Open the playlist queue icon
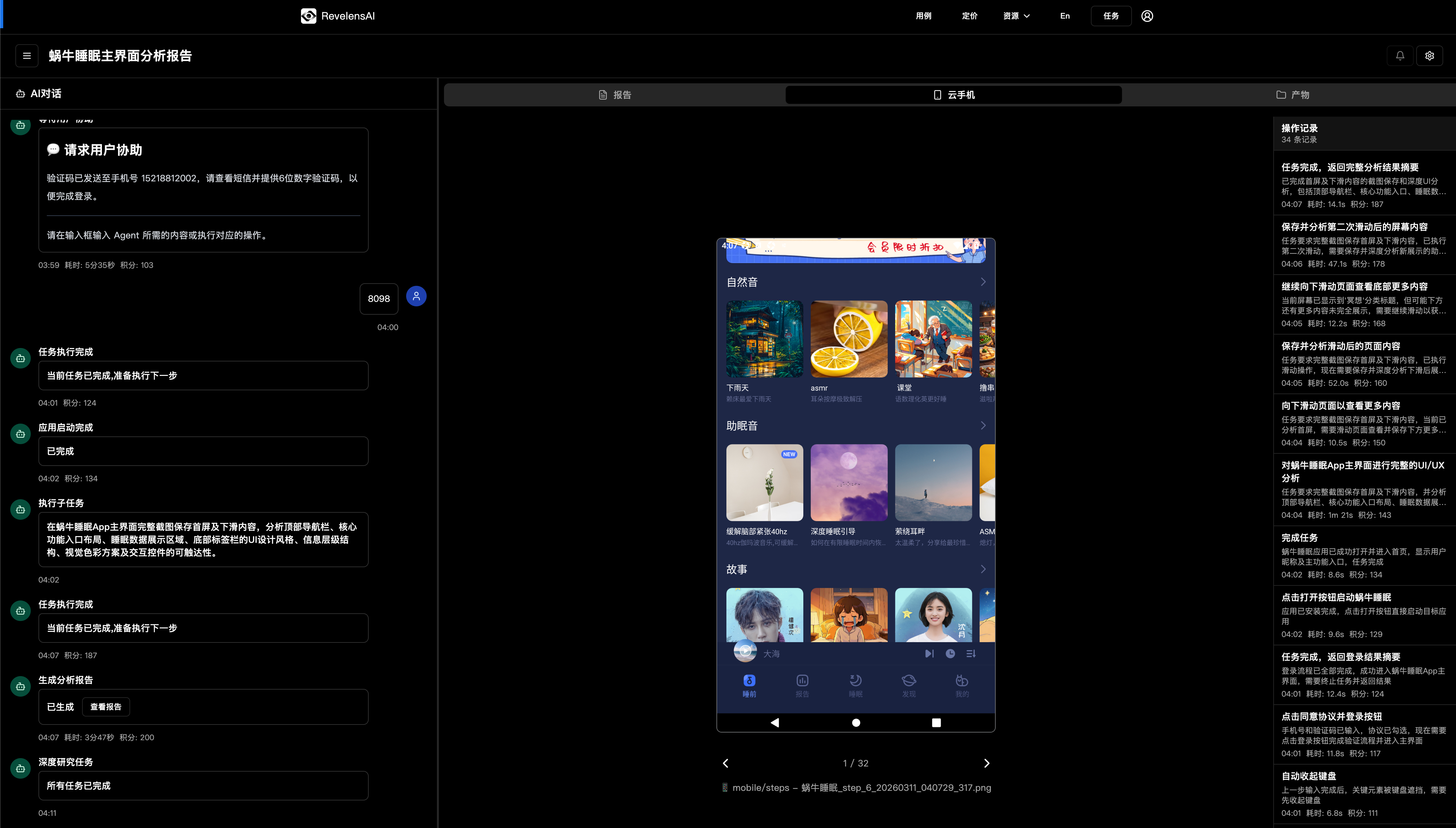 pos(971,653)
